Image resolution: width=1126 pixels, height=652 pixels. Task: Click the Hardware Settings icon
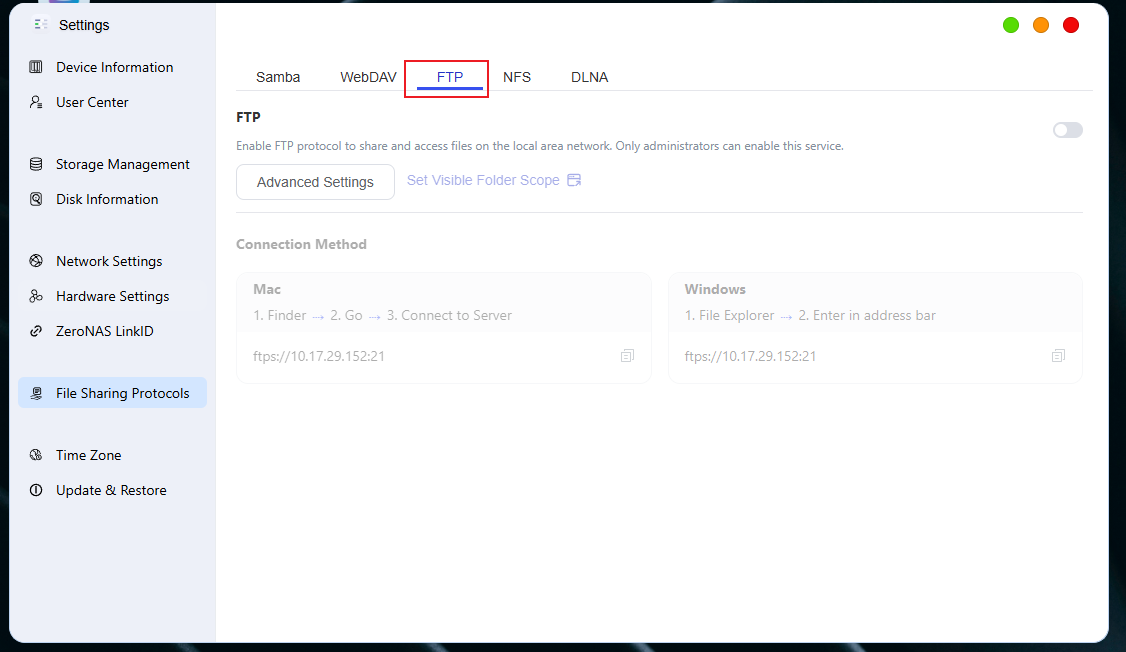point(36,296)
